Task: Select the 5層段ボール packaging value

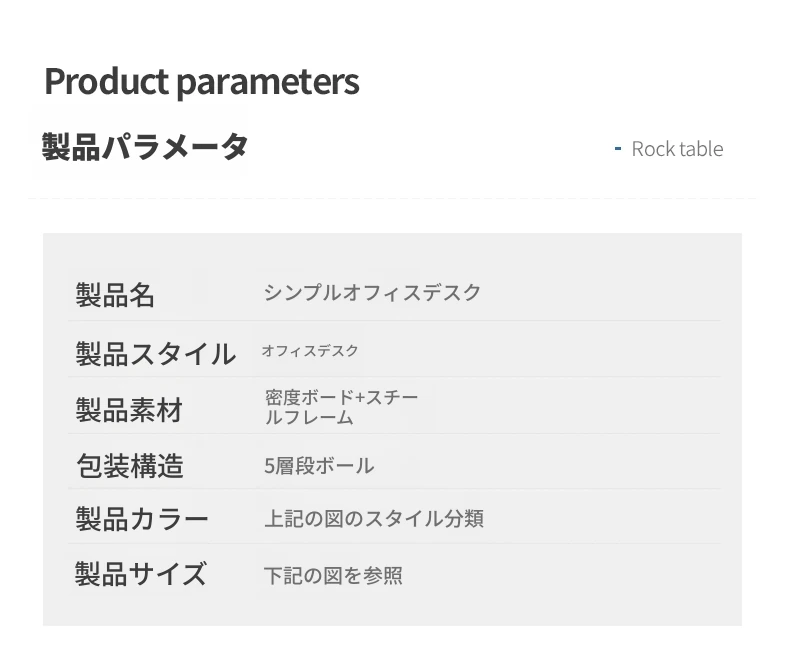Action: pos(319,466)
